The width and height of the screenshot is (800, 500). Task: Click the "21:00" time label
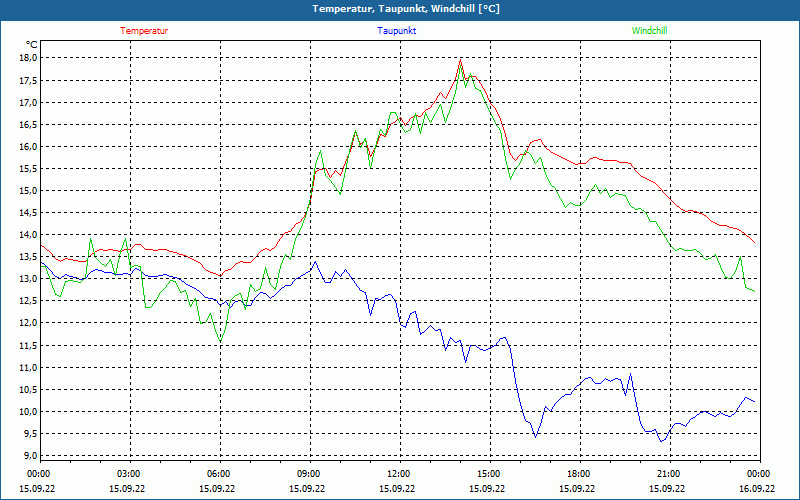(x=670, y=474)
